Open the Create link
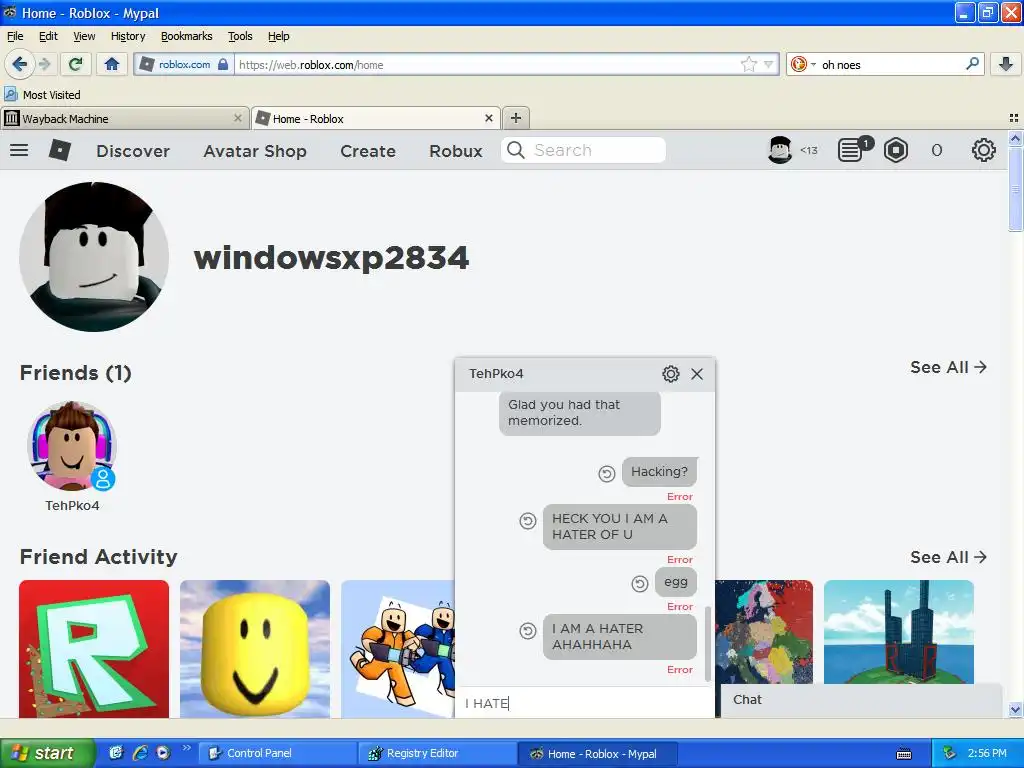Image resolution: width=1024 pixels, height=768 pixels. click(x=368, y=151)
